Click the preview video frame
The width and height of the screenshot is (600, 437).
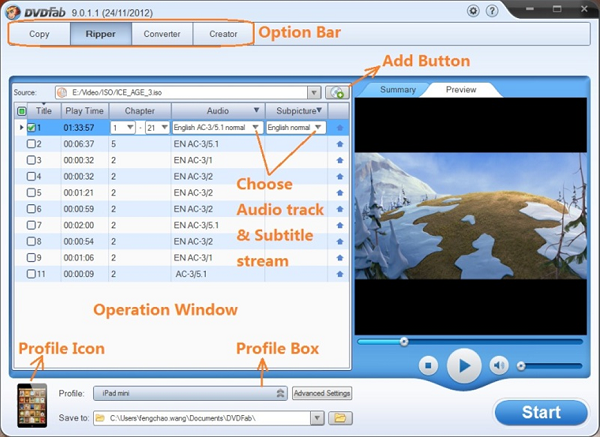tap(471, 216)
